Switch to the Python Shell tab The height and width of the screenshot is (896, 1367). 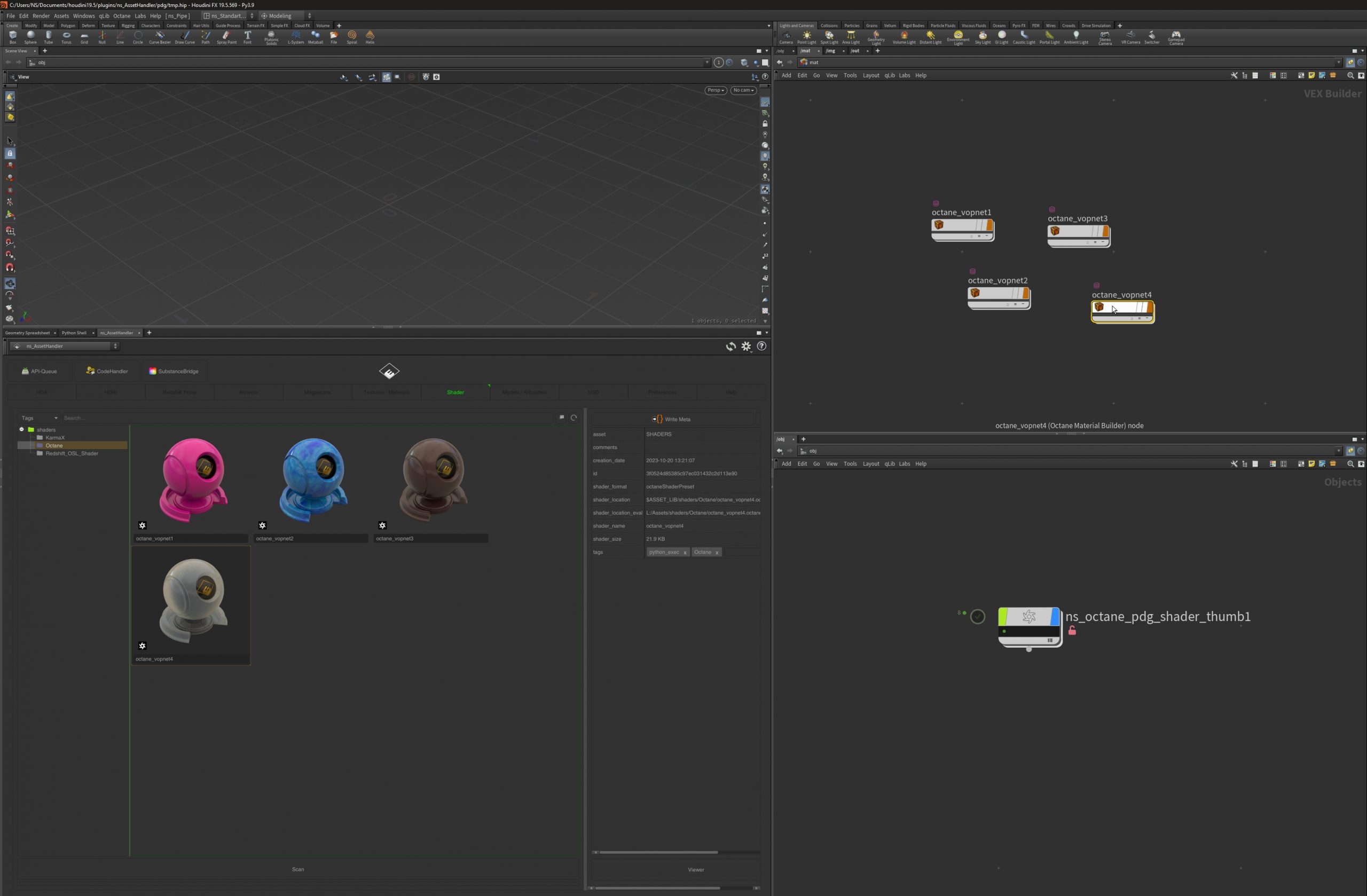coord(74,333)
